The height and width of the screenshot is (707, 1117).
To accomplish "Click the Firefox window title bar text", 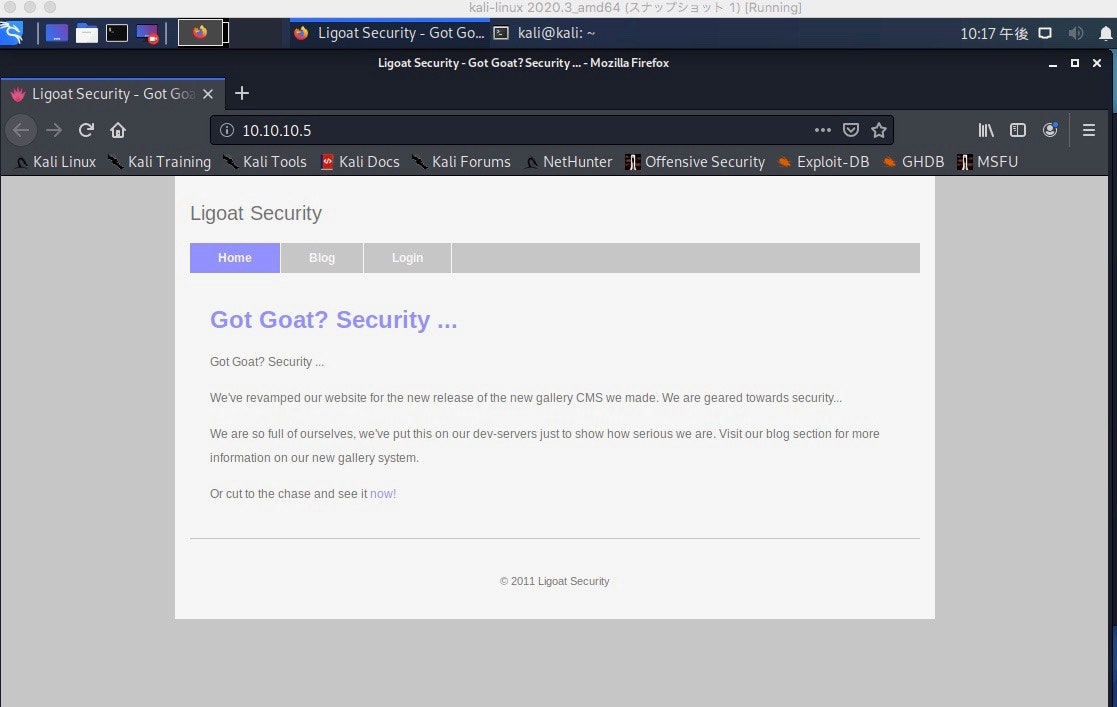I will click(x=523, y=63).
